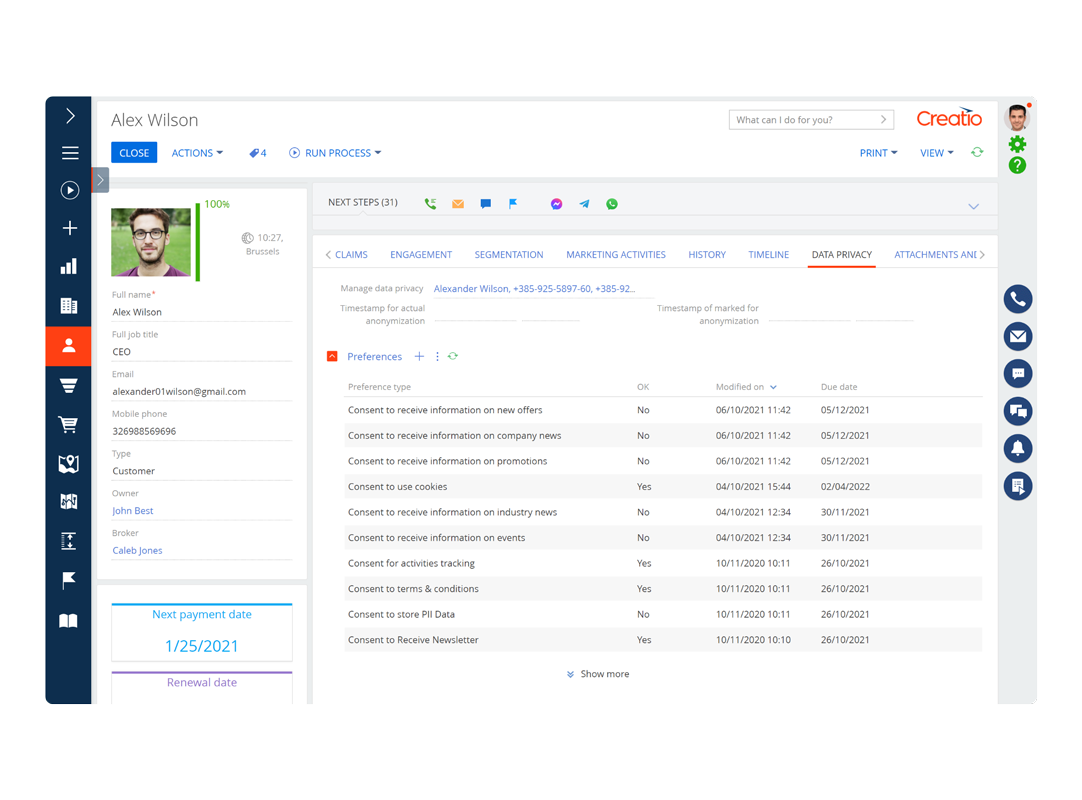Click the CLOSE button
This screenshot has width=1082, height=800.
(134, 153)
